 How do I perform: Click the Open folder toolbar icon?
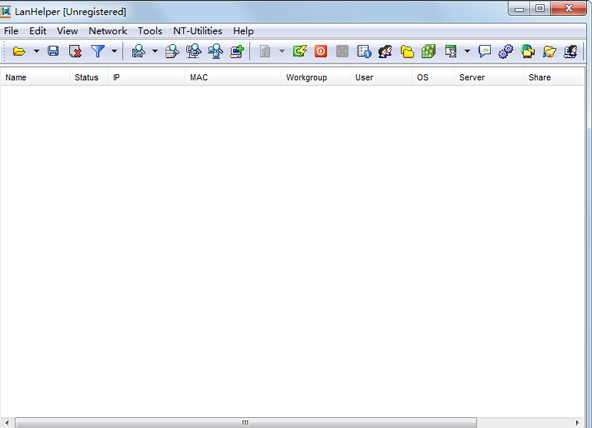[19, 51]
